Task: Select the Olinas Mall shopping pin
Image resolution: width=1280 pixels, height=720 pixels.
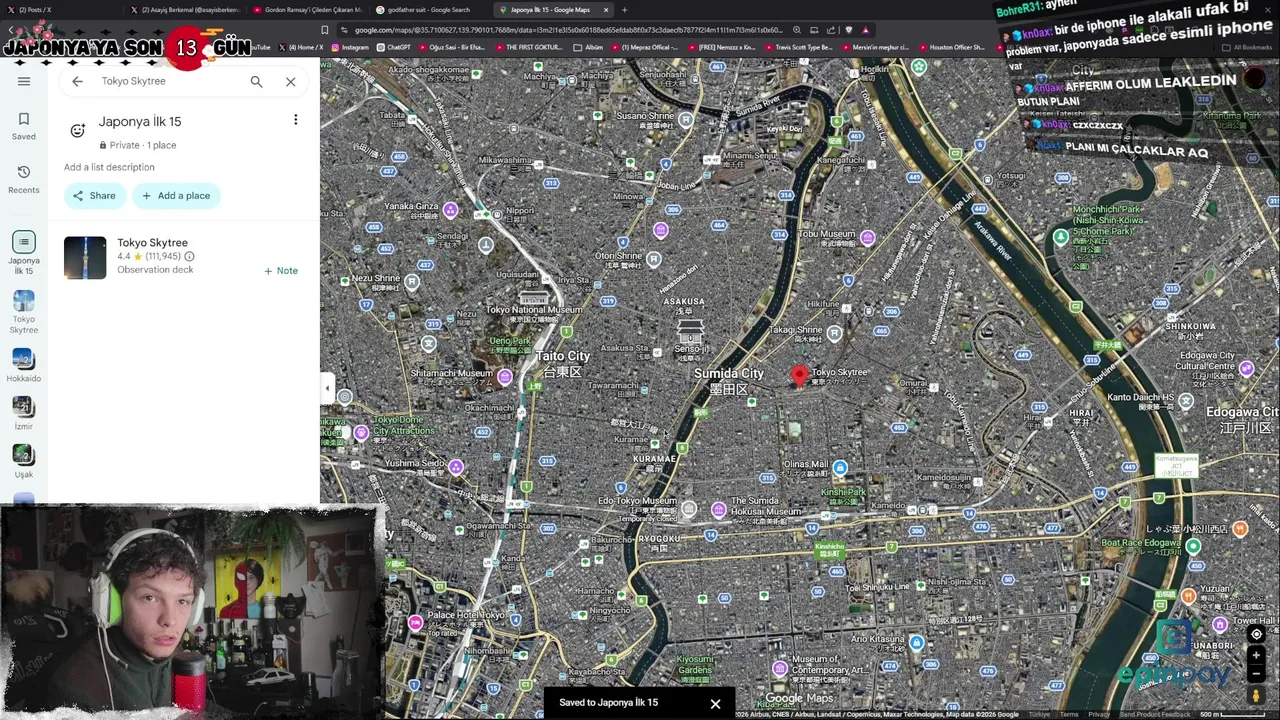Action: coord(840,467)
